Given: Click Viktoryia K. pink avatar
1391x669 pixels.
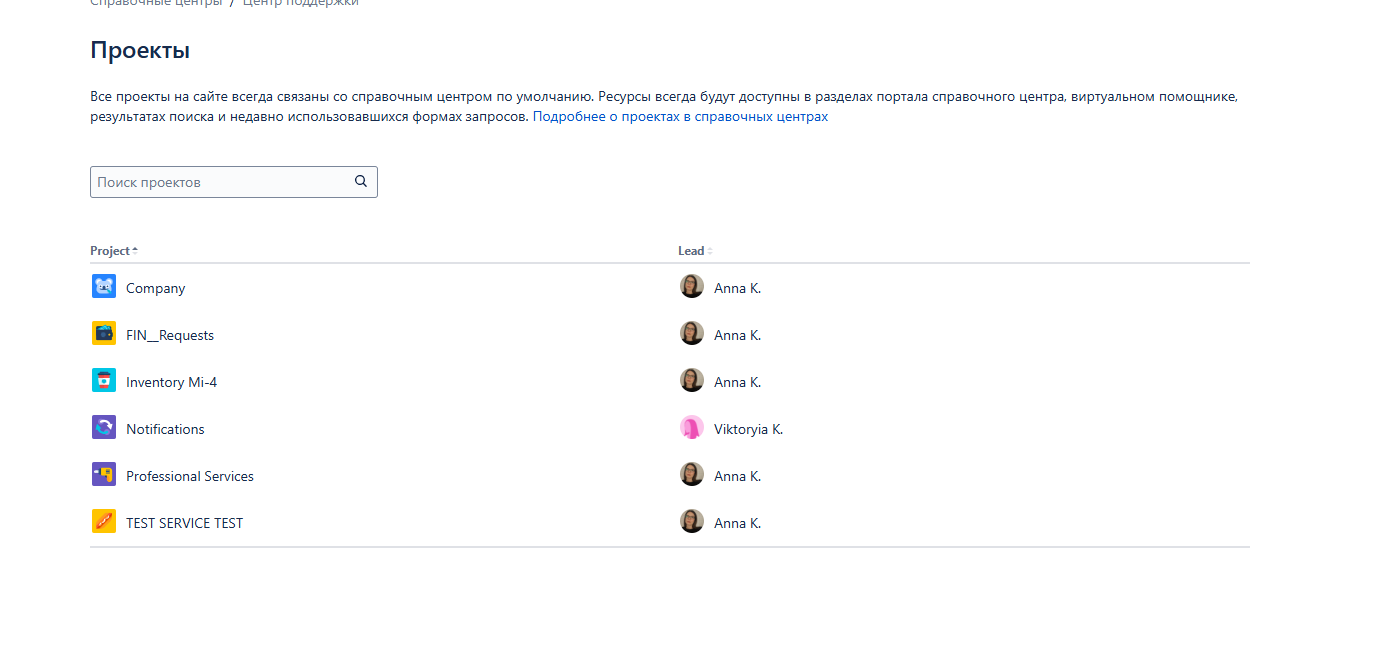Looking at the screenshot, I should tap(692, 428).
